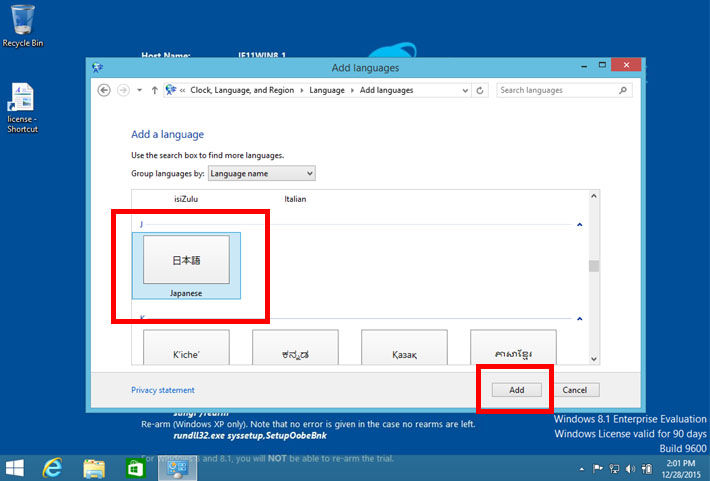Image resolution: width=710 pixels, height=481 pixels.
Task: Open the recent locations dropdown arrow
Action: (x=139, y=90)
